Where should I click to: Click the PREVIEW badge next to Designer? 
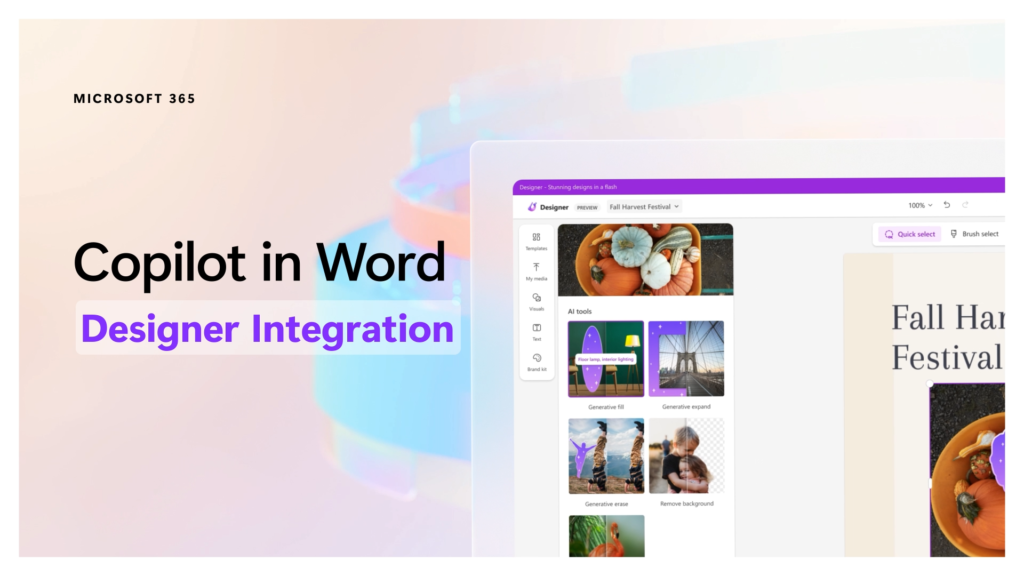coord(587,208)
